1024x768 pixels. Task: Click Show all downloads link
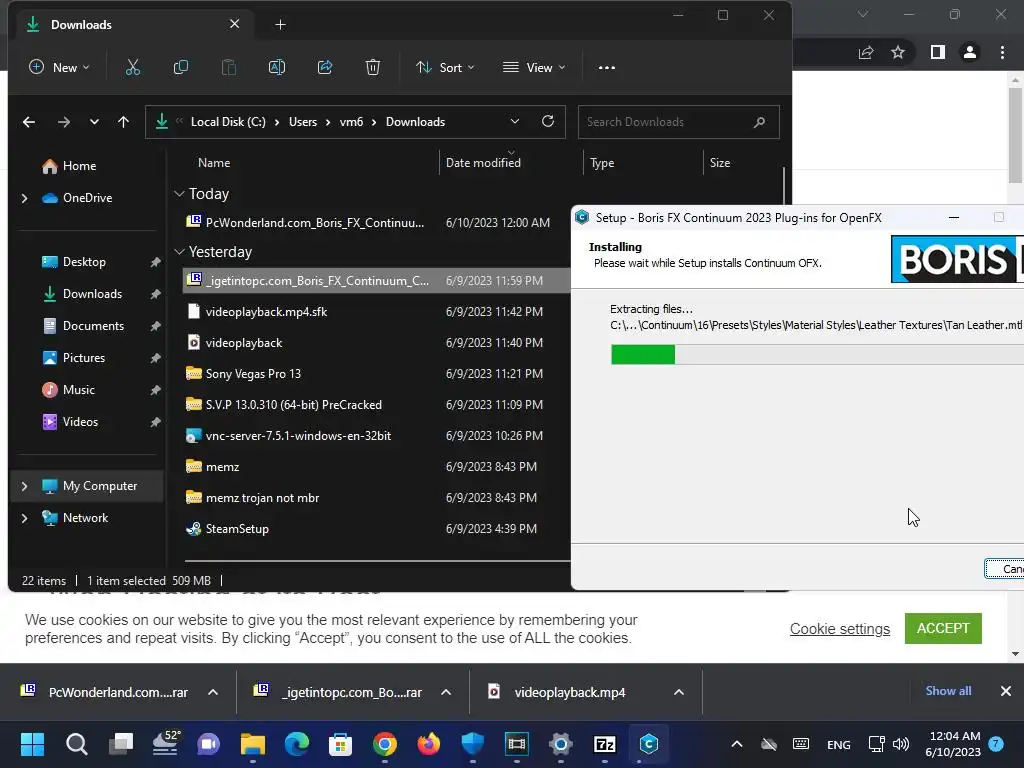tap(948, 691)
